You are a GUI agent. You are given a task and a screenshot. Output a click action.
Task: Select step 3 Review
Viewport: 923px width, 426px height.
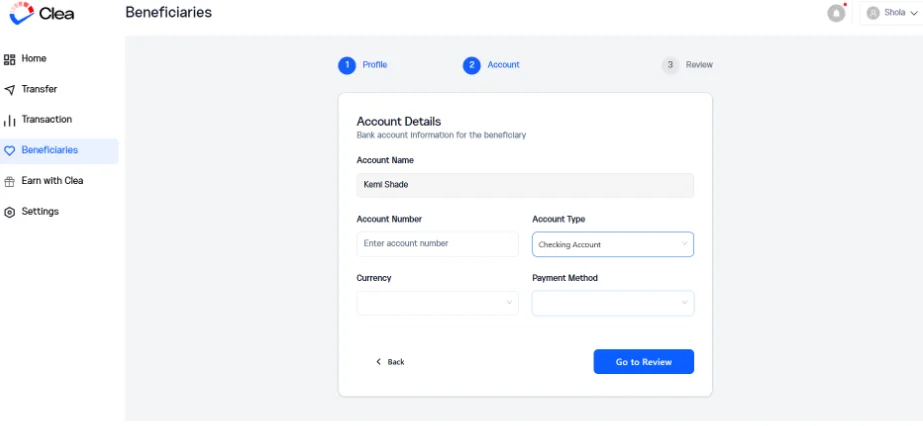[688, 65]
